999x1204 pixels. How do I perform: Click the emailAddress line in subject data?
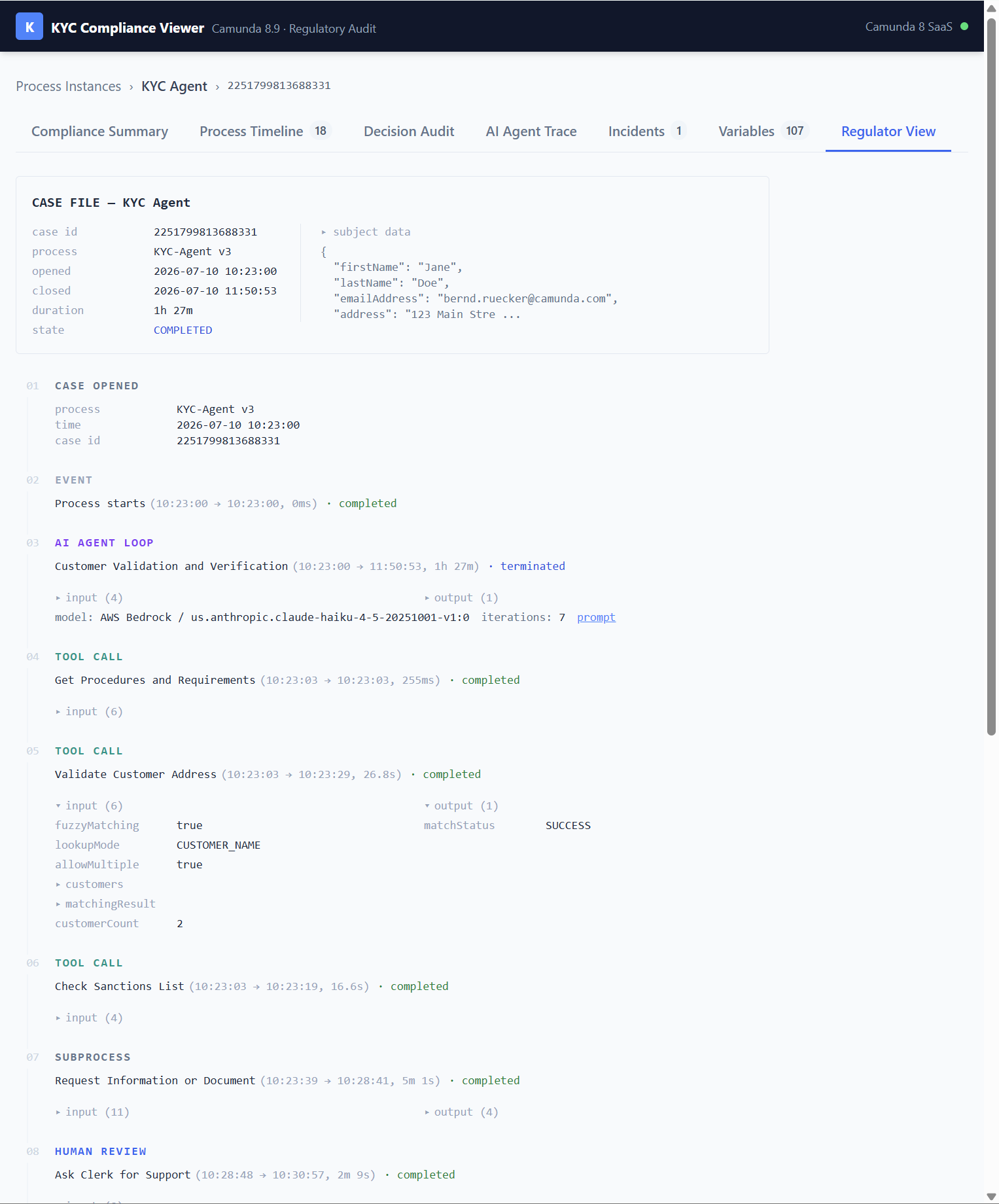pyautogui.click(x=476, y=298)
